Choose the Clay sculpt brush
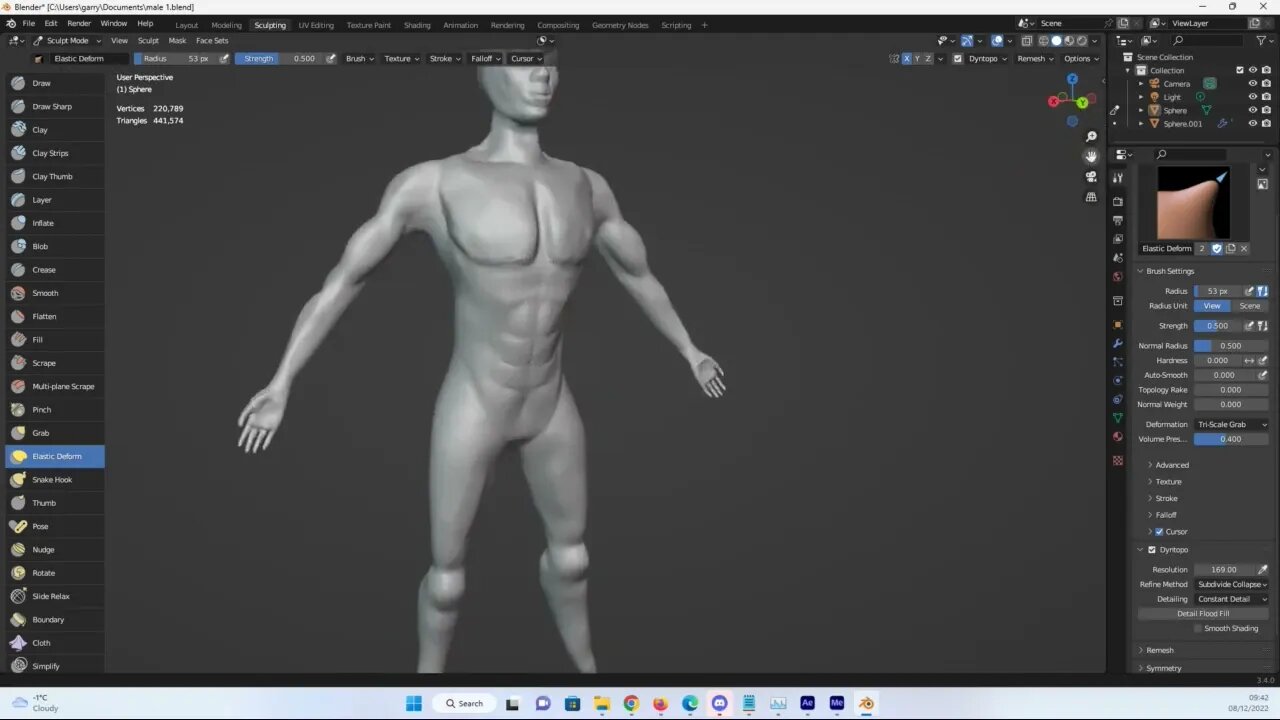Viewport: 1280px width, 720px height. tap(55, 130)
